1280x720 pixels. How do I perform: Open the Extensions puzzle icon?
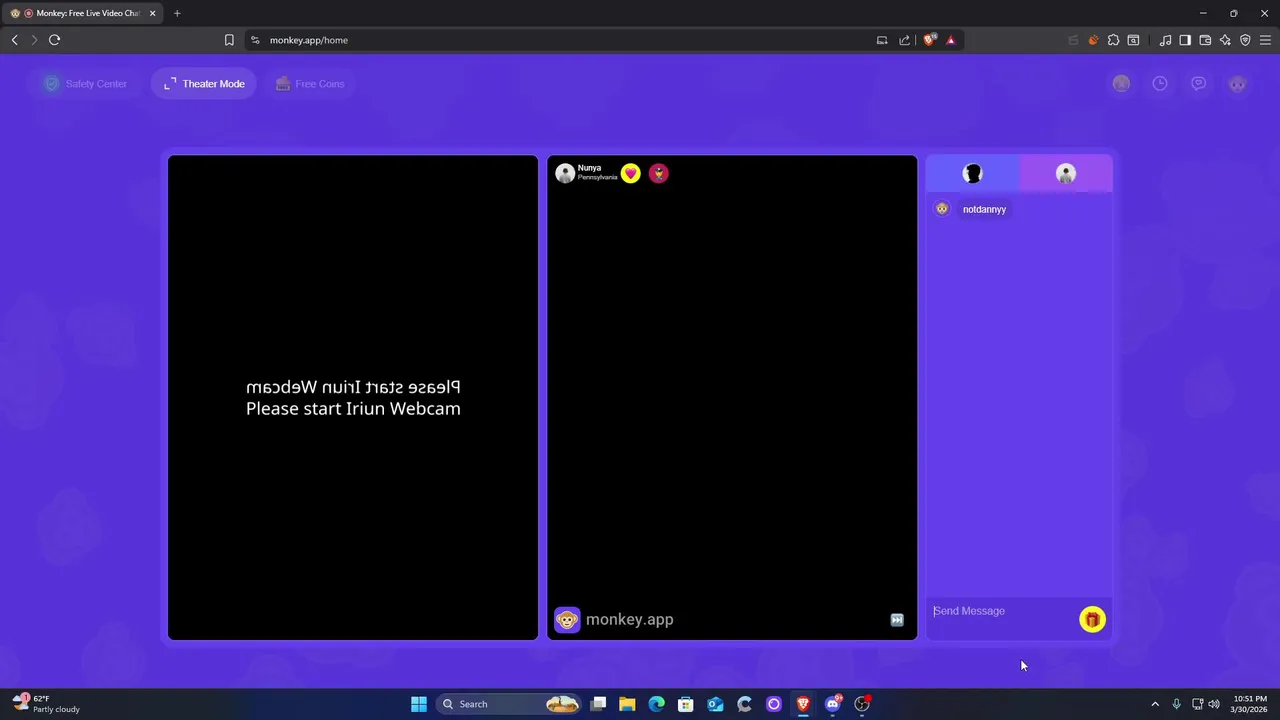tap(1113, 40)
